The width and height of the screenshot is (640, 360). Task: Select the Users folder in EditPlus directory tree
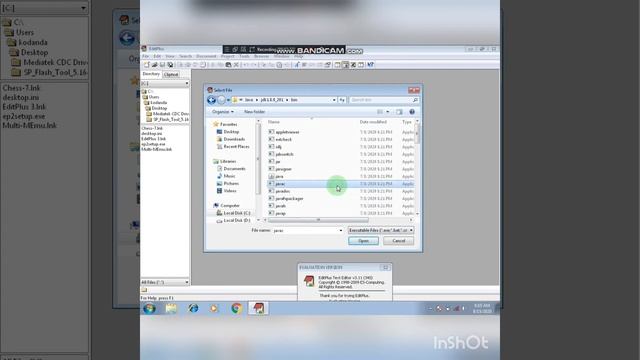tap(151, 97)
